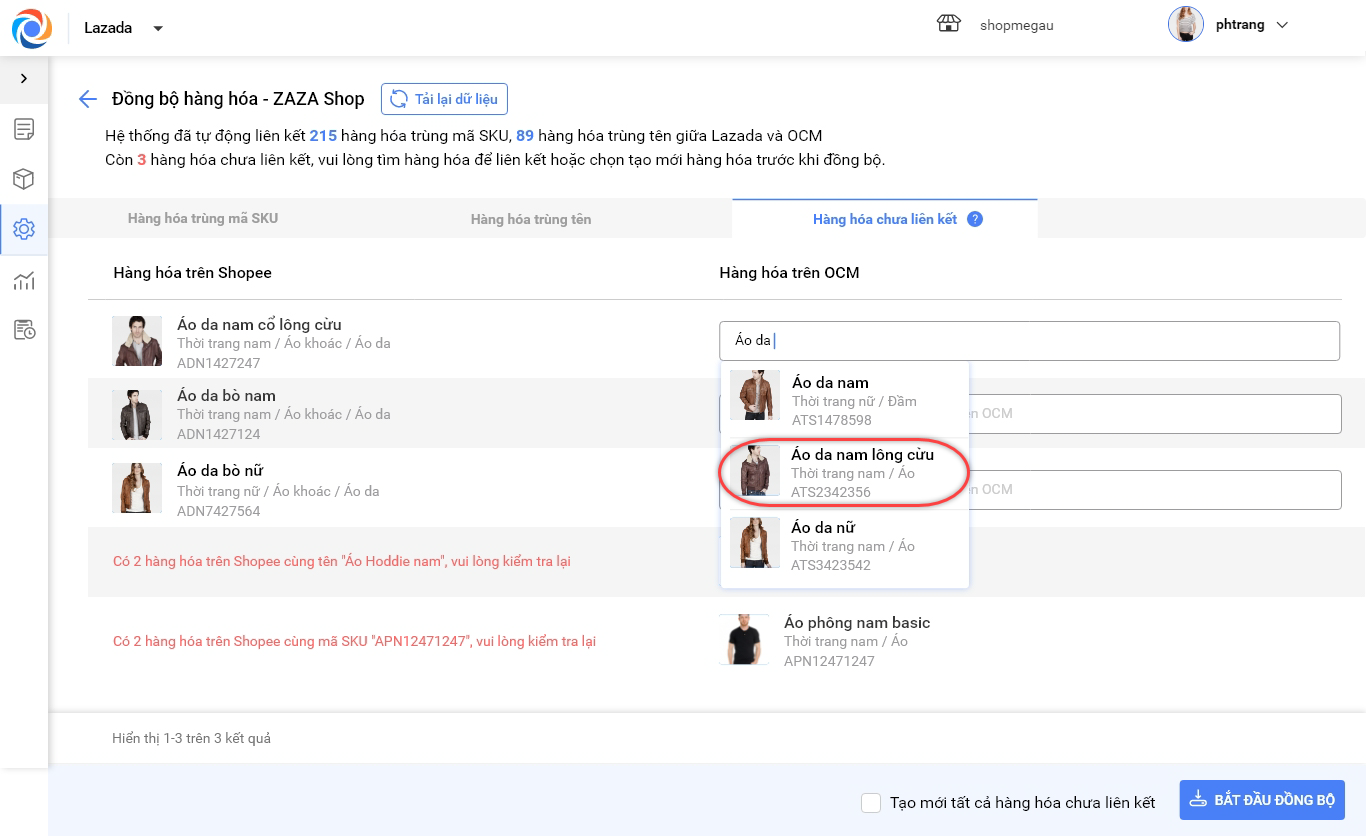Switch to Hàng hóa trùng tên tab
The image size is (1366, 836).
click(531, 219)
